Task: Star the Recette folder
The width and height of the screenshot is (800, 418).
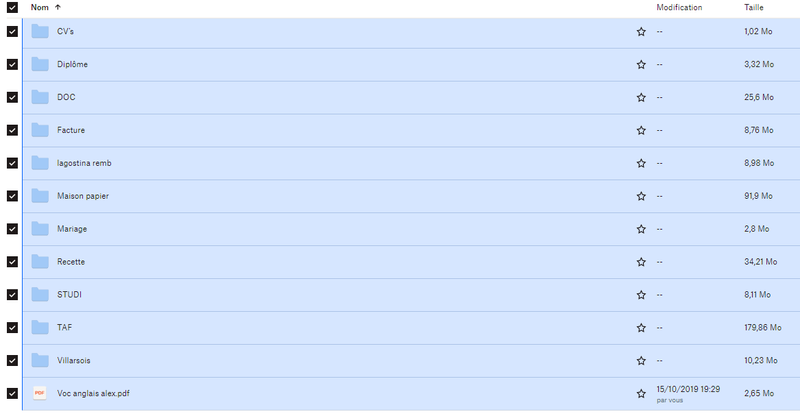Action: coord(641,262)
